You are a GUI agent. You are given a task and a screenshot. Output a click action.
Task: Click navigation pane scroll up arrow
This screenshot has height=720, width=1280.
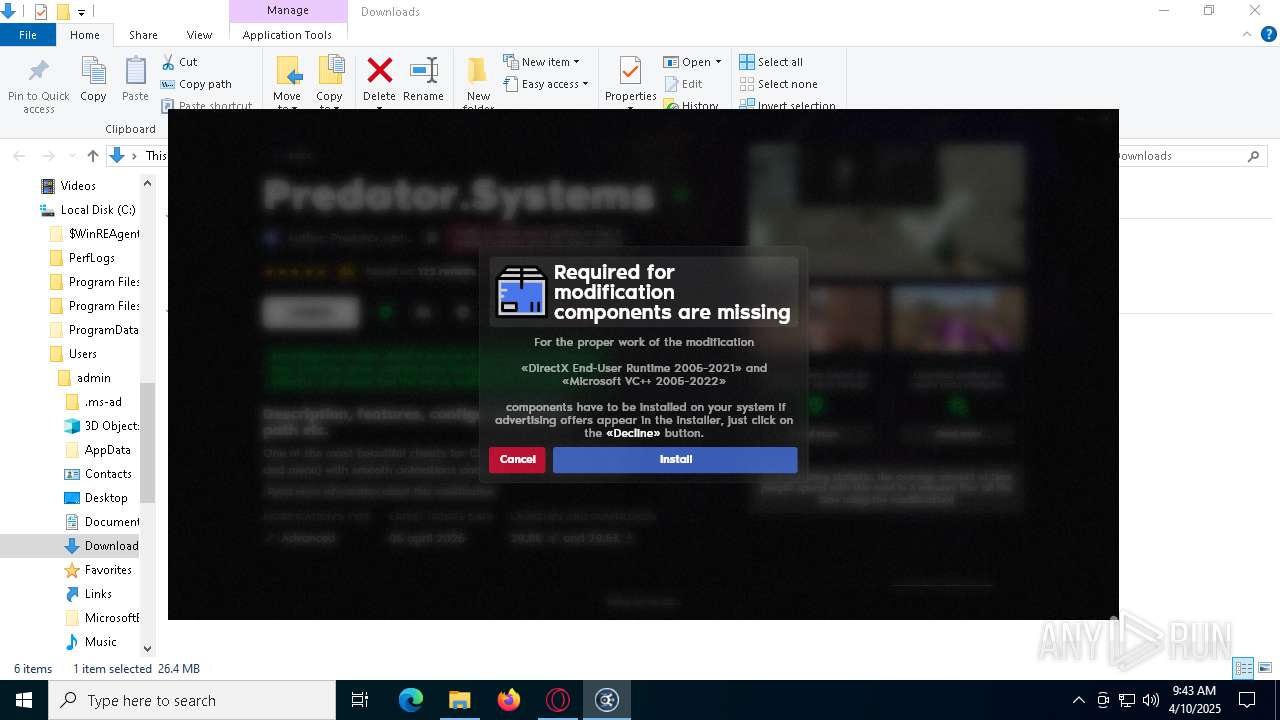click(148, 183)
